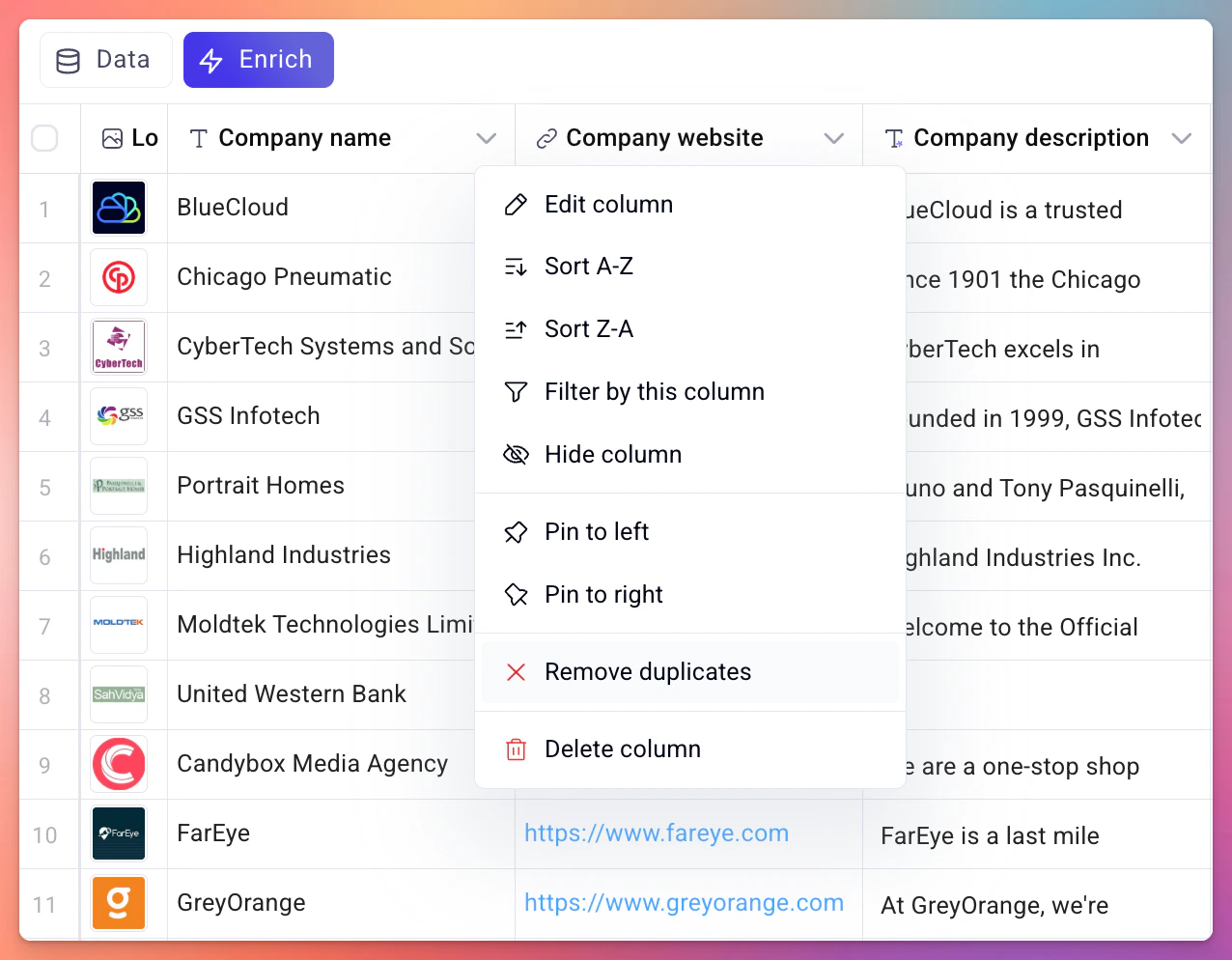The width and height of the screenshot is (1232, 960).
Task: Tick the select-all checkbox in the header row
Action: click(x=44, y=139)
